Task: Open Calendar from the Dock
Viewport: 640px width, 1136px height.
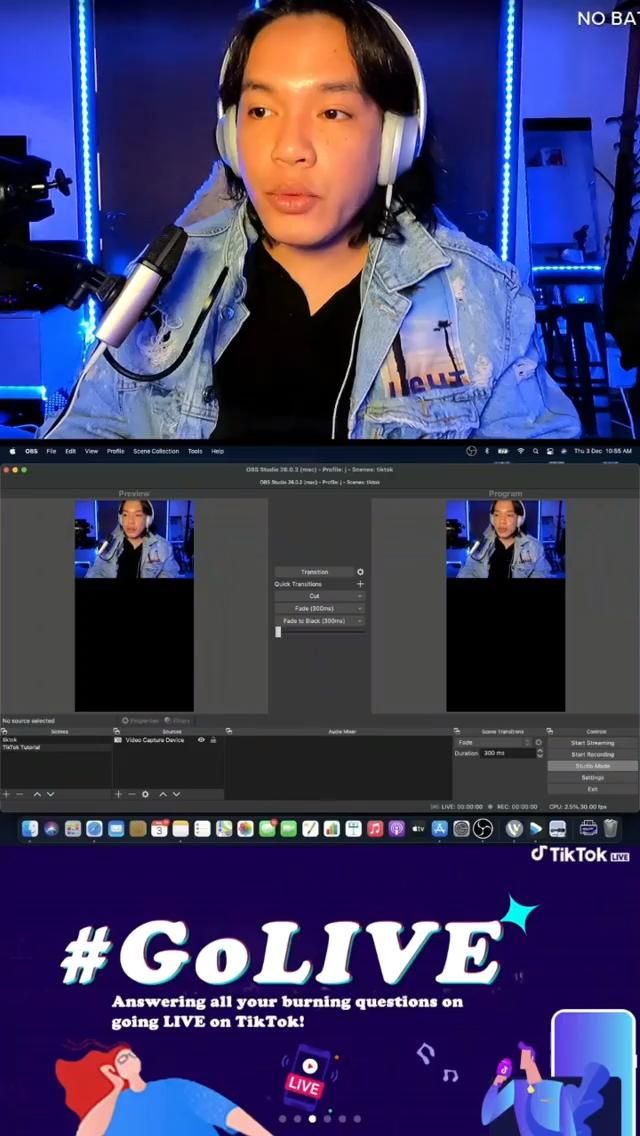Action: point(159,828)
